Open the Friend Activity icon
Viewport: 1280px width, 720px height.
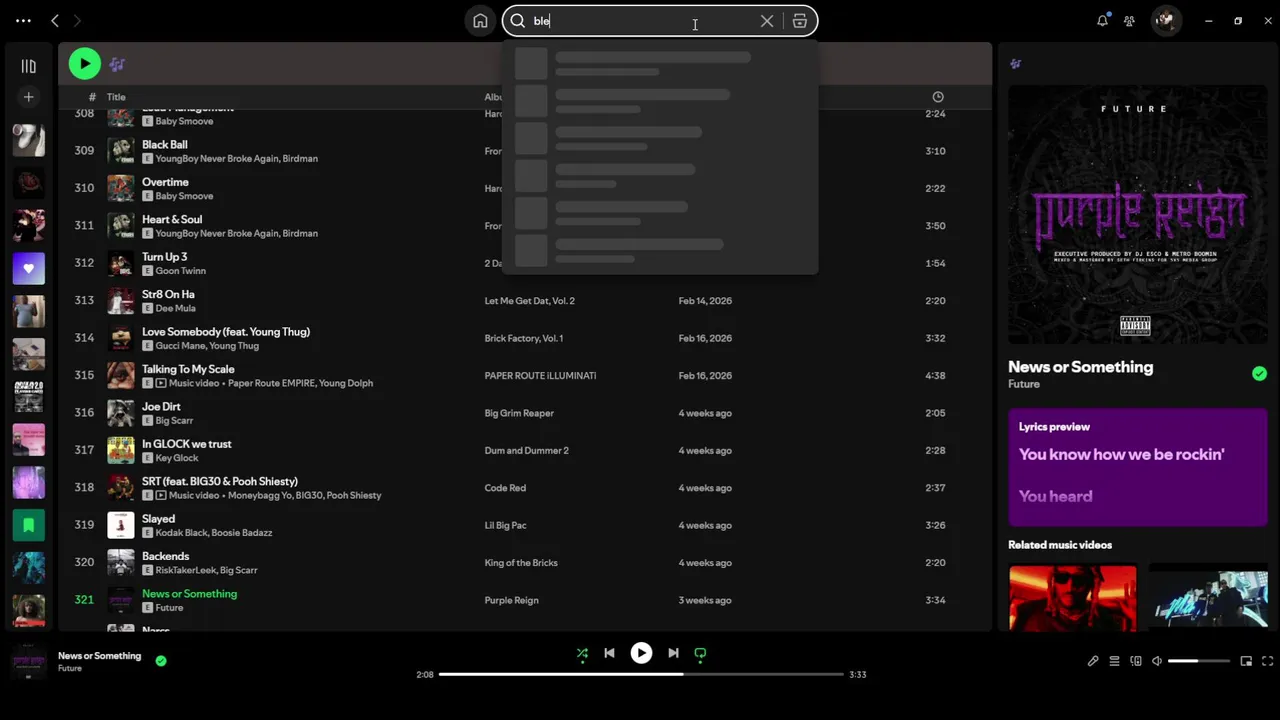click(x=1129, y=21)
